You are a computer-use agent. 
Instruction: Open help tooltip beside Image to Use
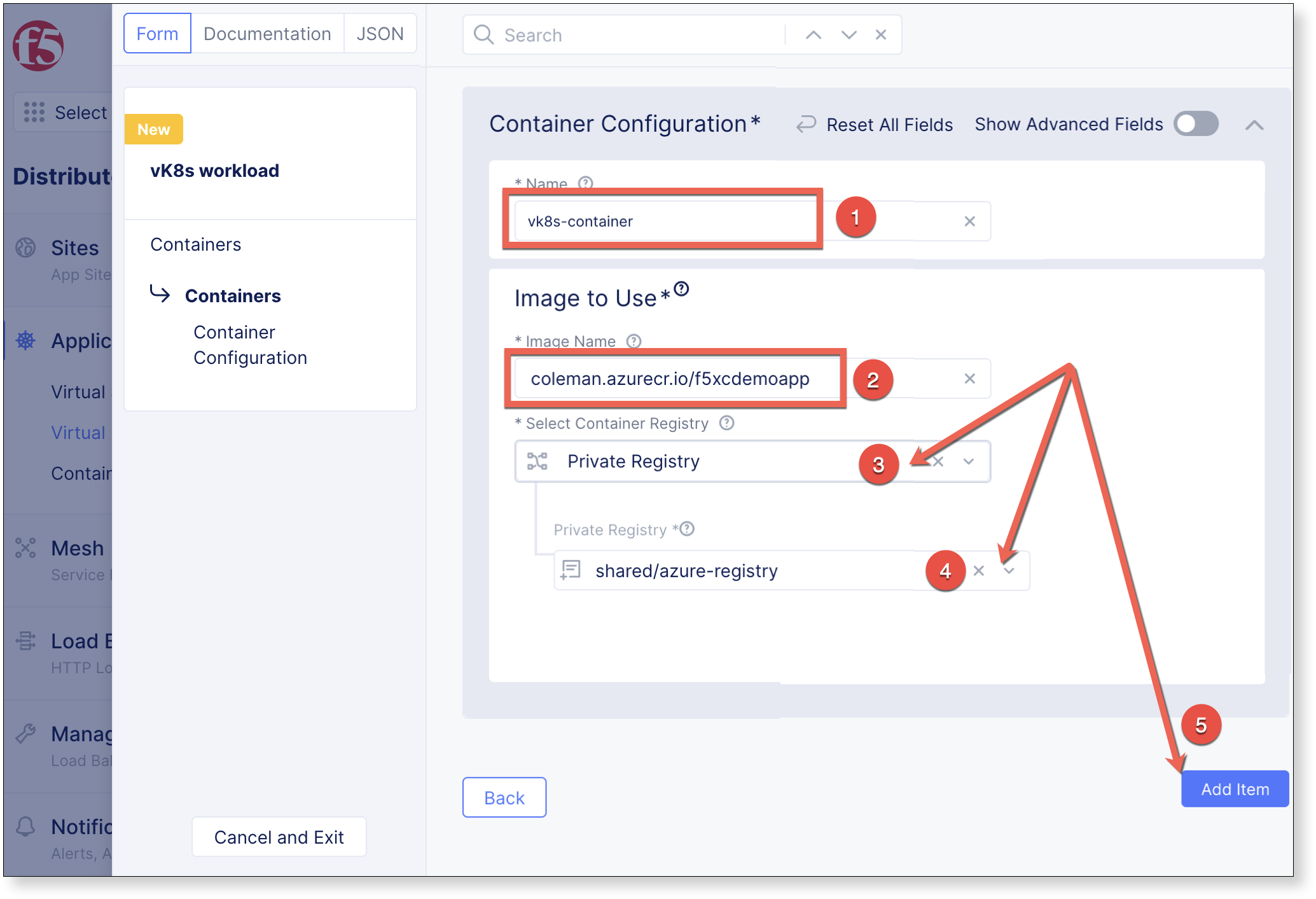[x=681, y=289]
